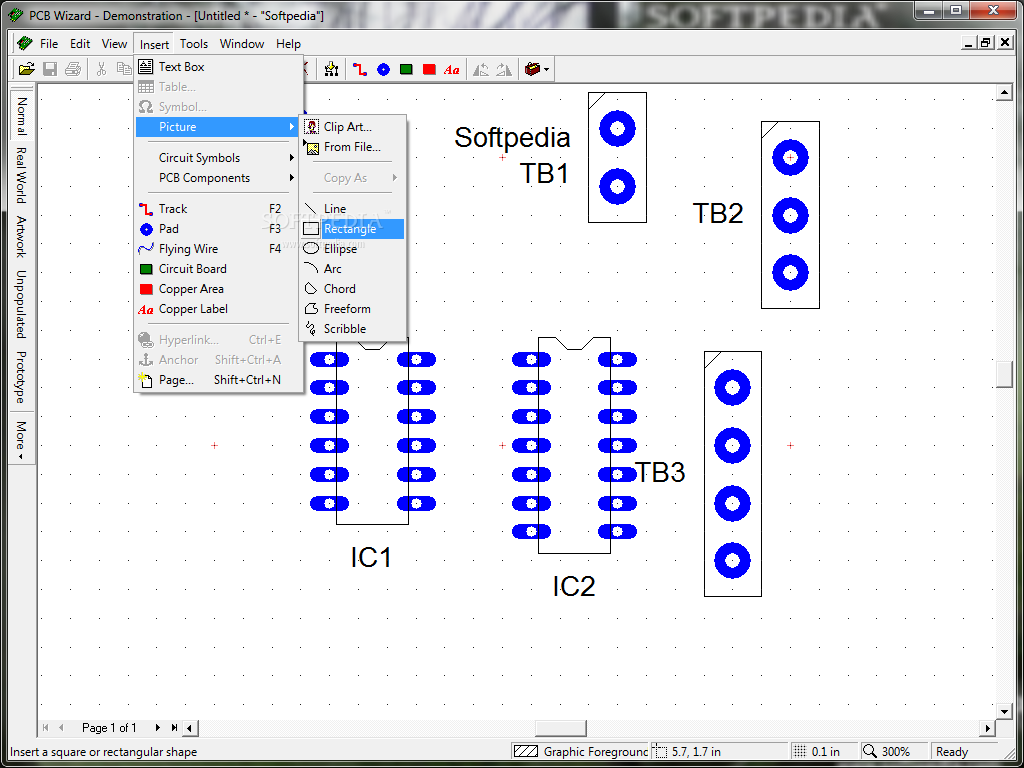Click the IC1 component label on the board

click(x=371, y=558)
